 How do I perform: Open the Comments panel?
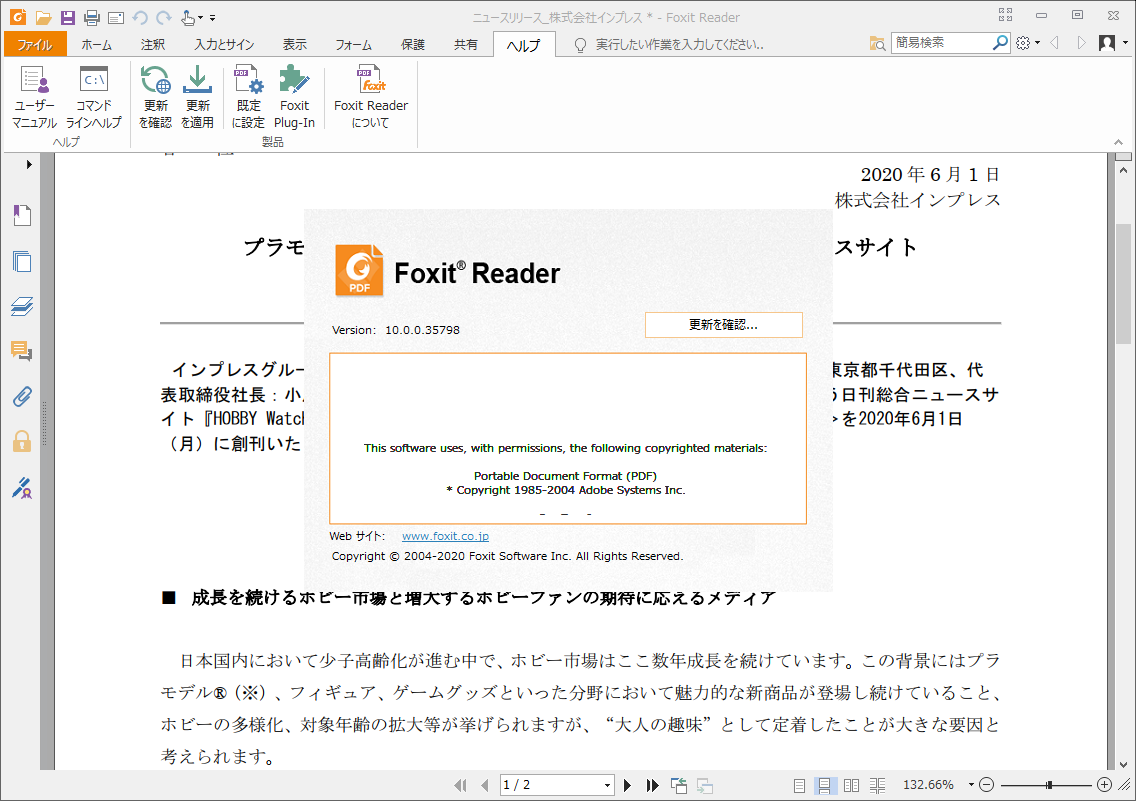[x=22, y=352]
